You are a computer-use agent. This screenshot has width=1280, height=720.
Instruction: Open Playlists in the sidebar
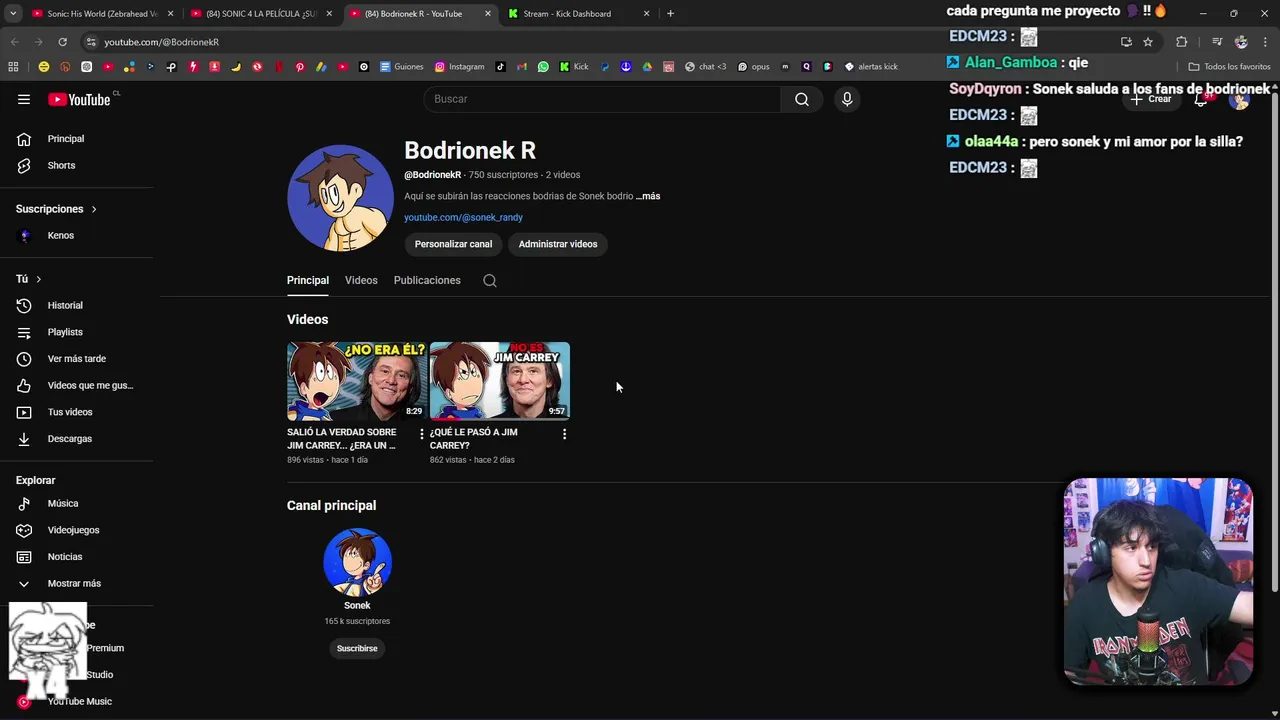click(x=65, y=332)
